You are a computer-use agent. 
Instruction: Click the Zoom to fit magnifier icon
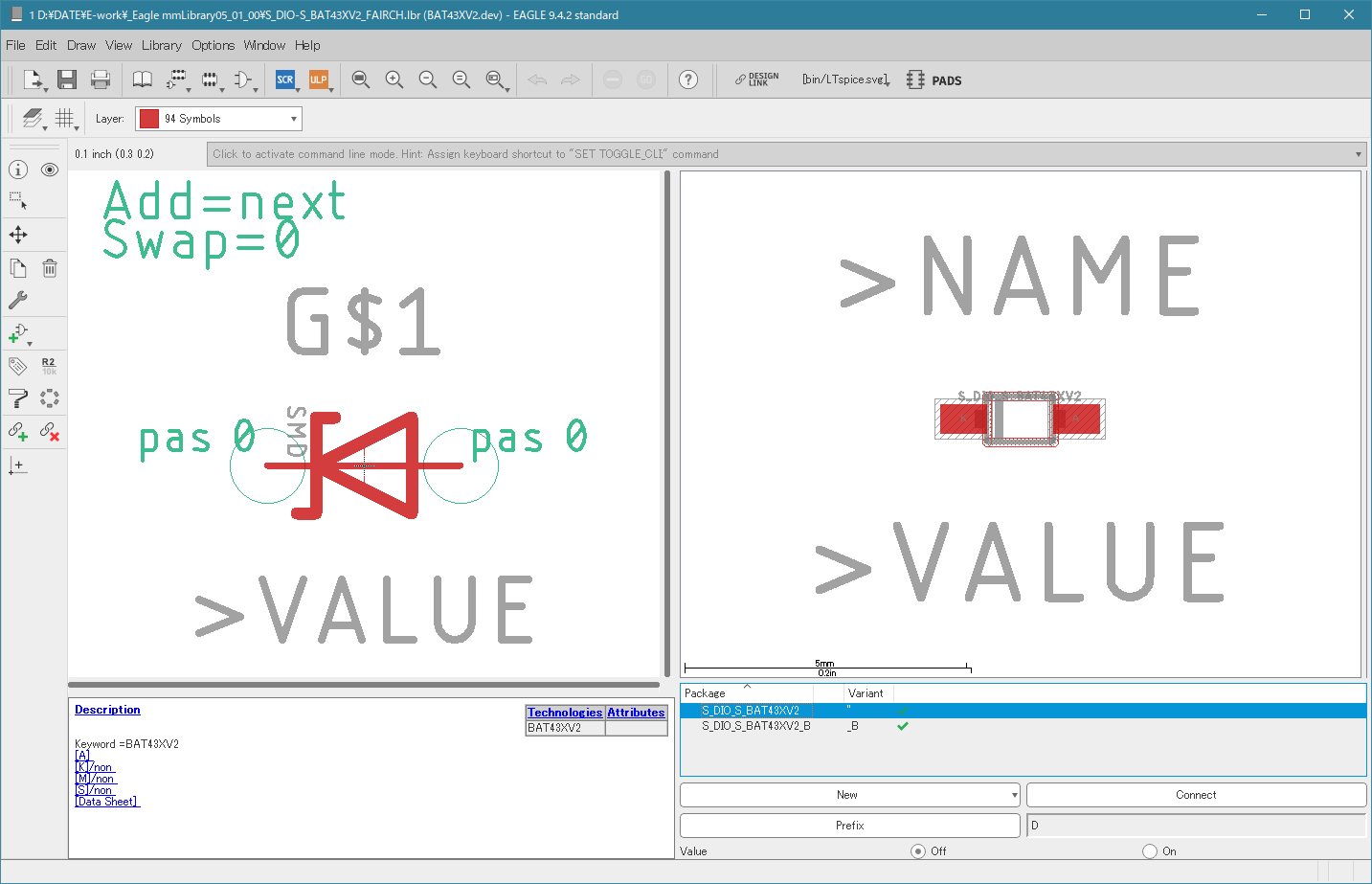click(360, 79)
